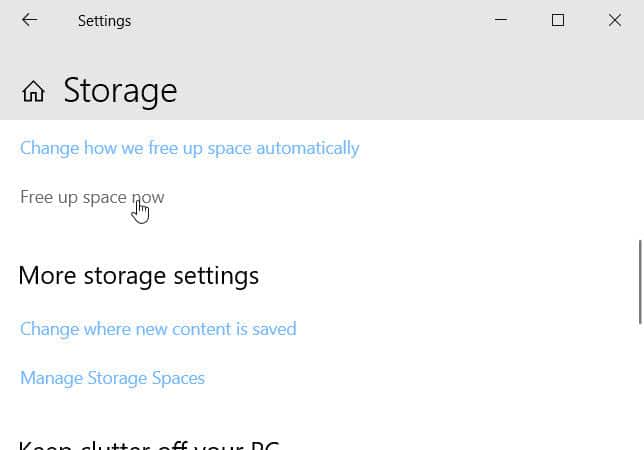644x450 pixels.
Task: Select the More storage settings heading
Action: click(139, 276)
